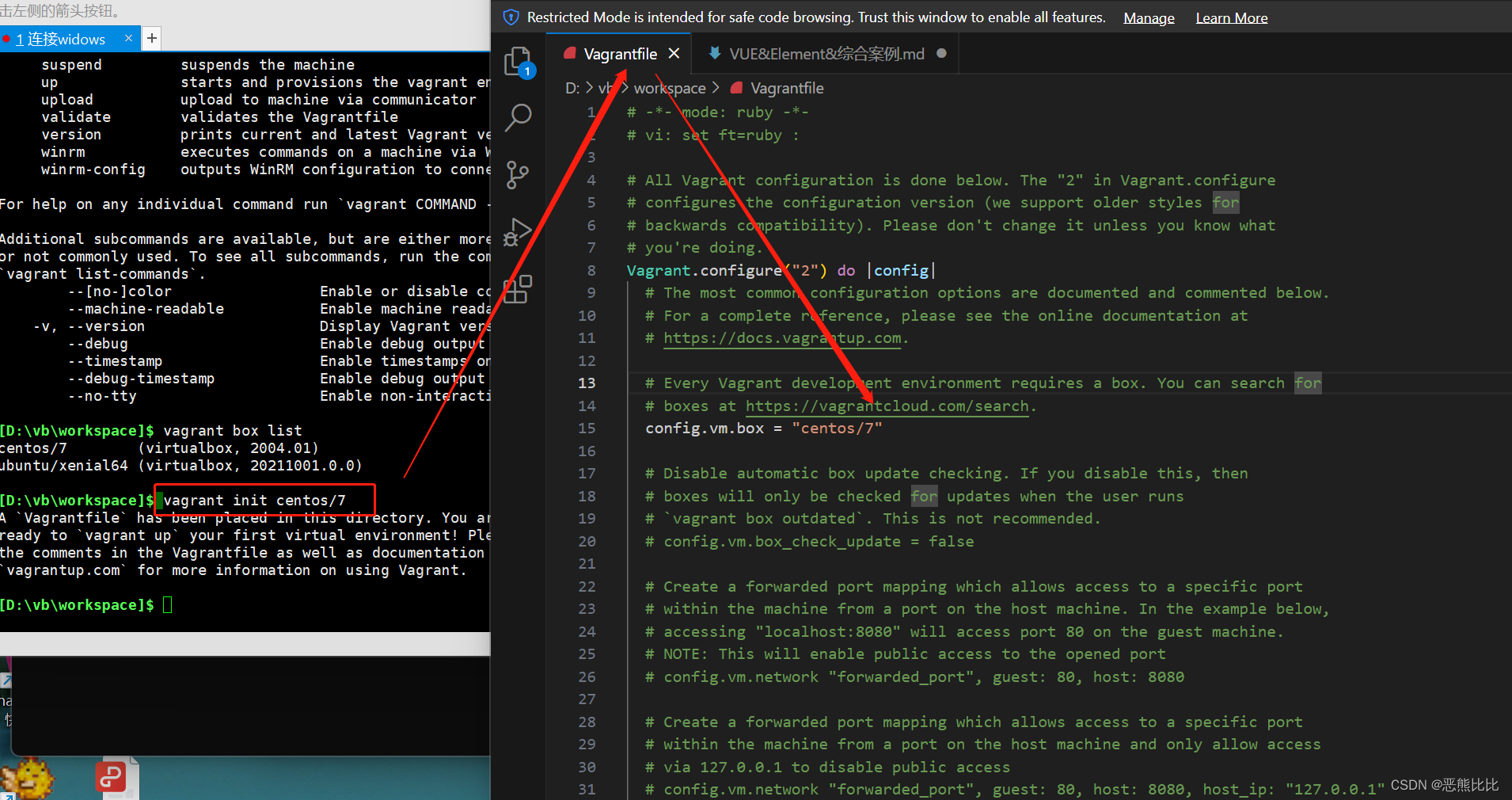The image size is (1512, 800).
Task: Click the Restricted Mode shield icon
Action: point(511,17)
